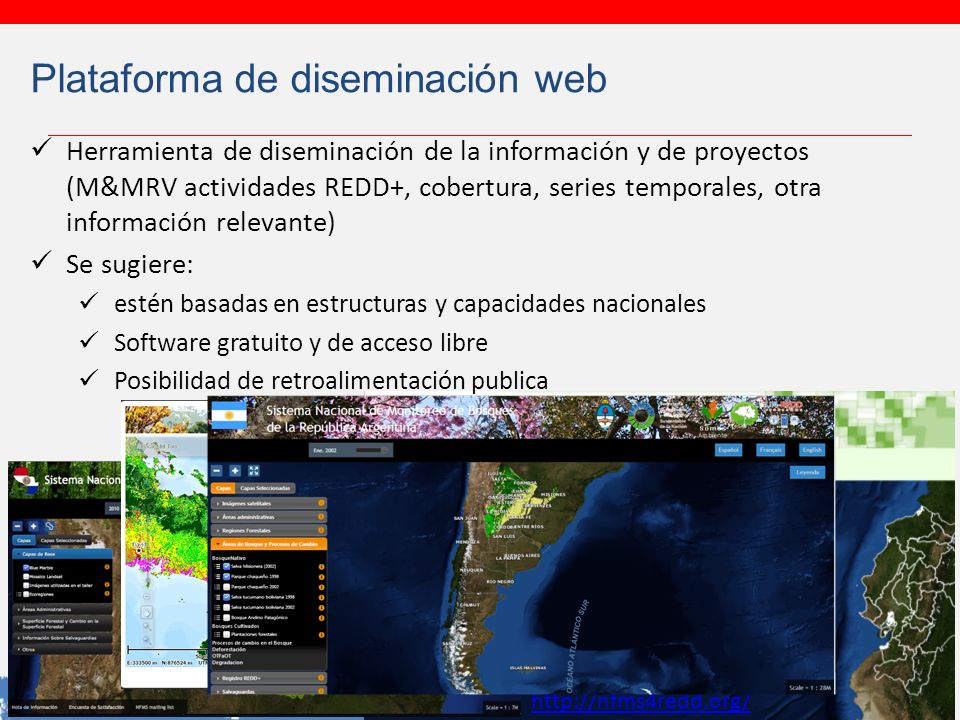Screen dimensions: 960x720
Task: Open the Leyenda legend button
Action: click(808, 472)
